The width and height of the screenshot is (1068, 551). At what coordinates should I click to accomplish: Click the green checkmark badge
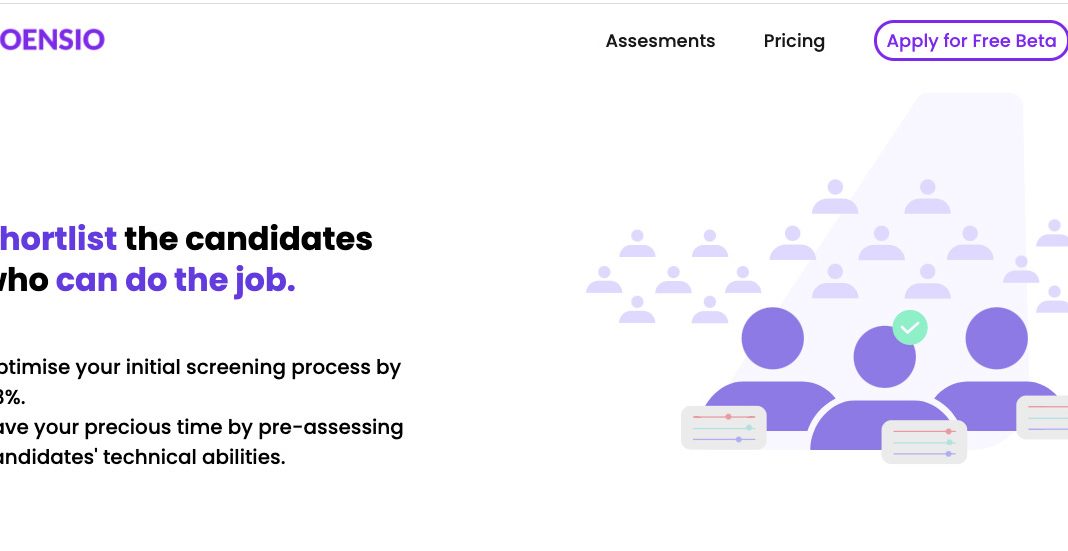(910, 328)
